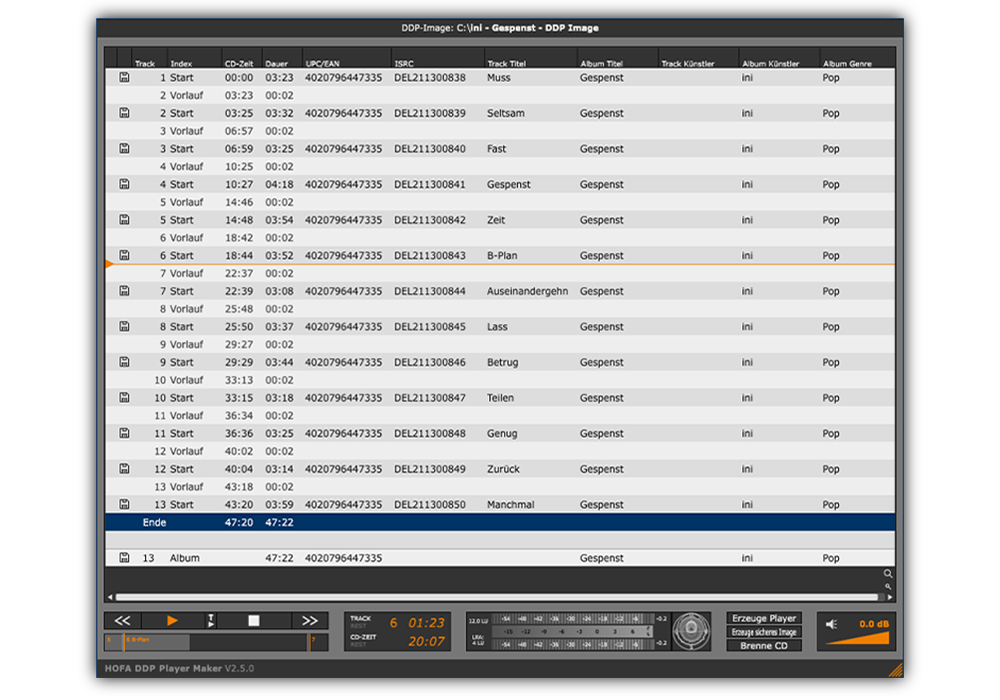Click the larger magnifier zoom icon
The height and width of the screenshot is (700, 1000).
(x=888, y=574)
